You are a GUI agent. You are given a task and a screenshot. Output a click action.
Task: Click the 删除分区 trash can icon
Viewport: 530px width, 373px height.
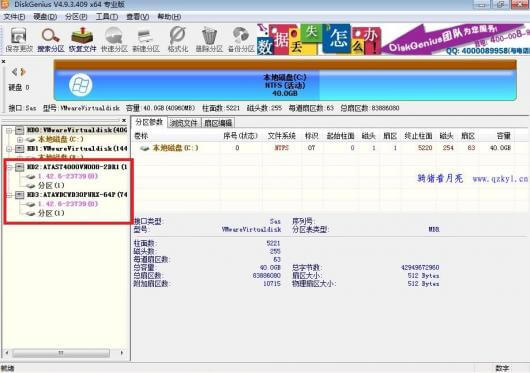pos(209,40)
